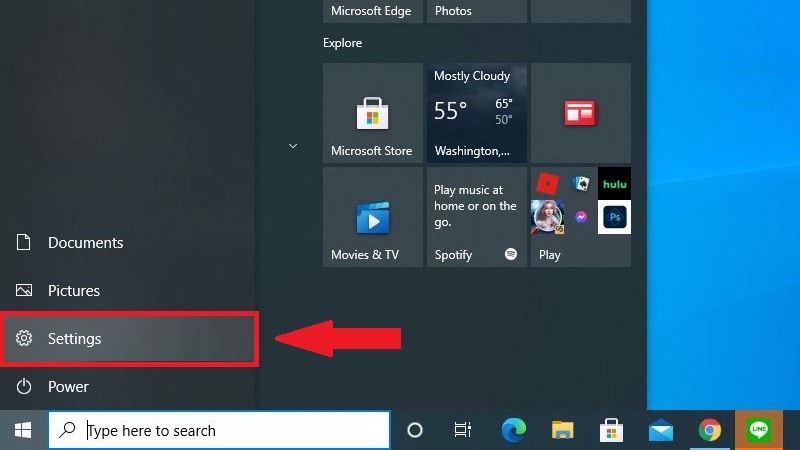Open Task View on the taskbar
This screenshot has width=800, height=450.
point(463,430)
